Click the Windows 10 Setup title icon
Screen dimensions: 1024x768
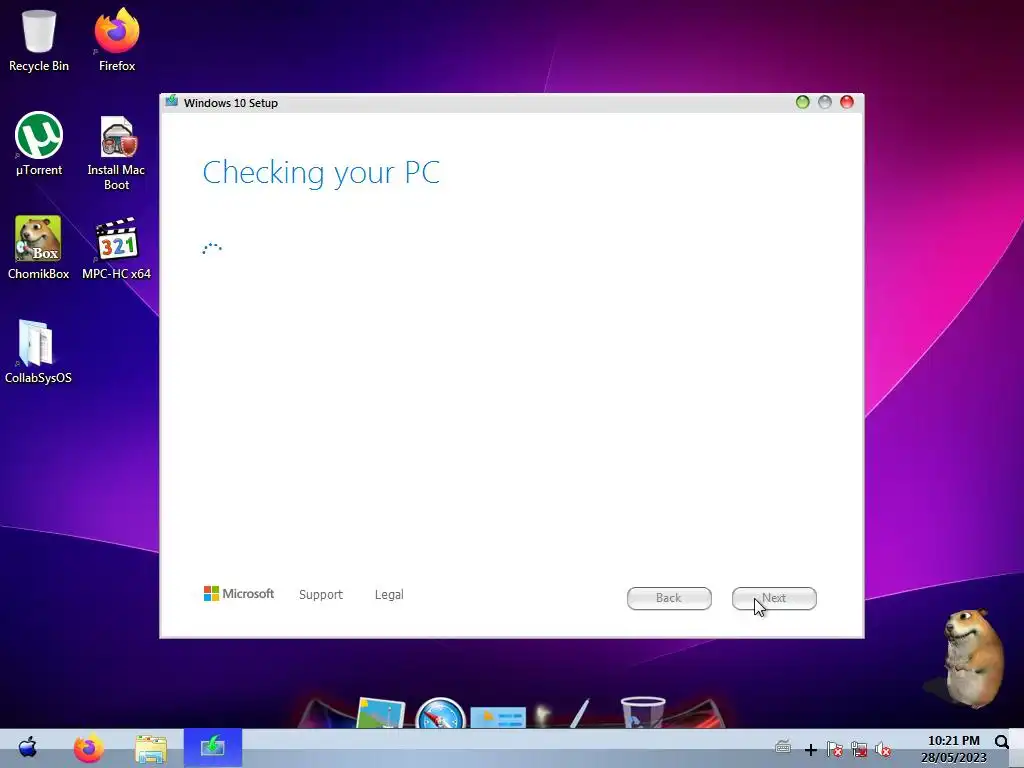[172, 101]
